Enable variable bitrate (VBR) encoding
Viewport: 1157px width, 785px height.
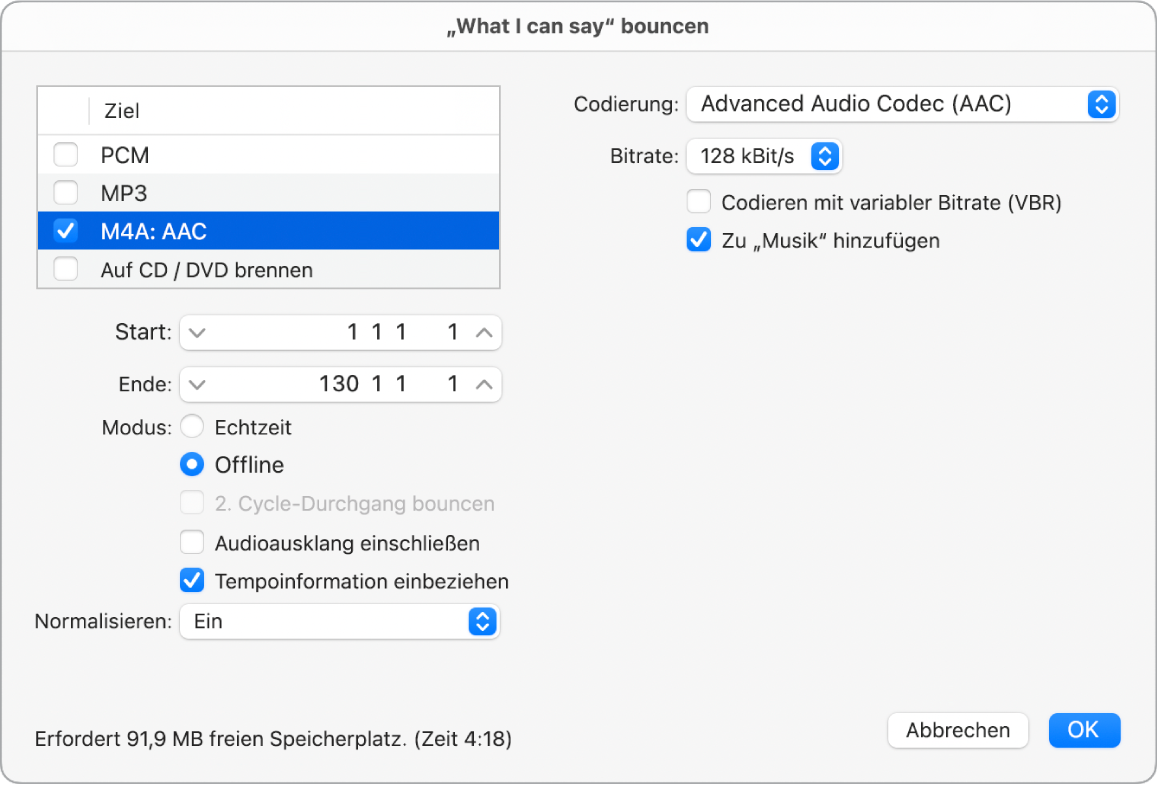pyautogui.click(x=698, y=201)
